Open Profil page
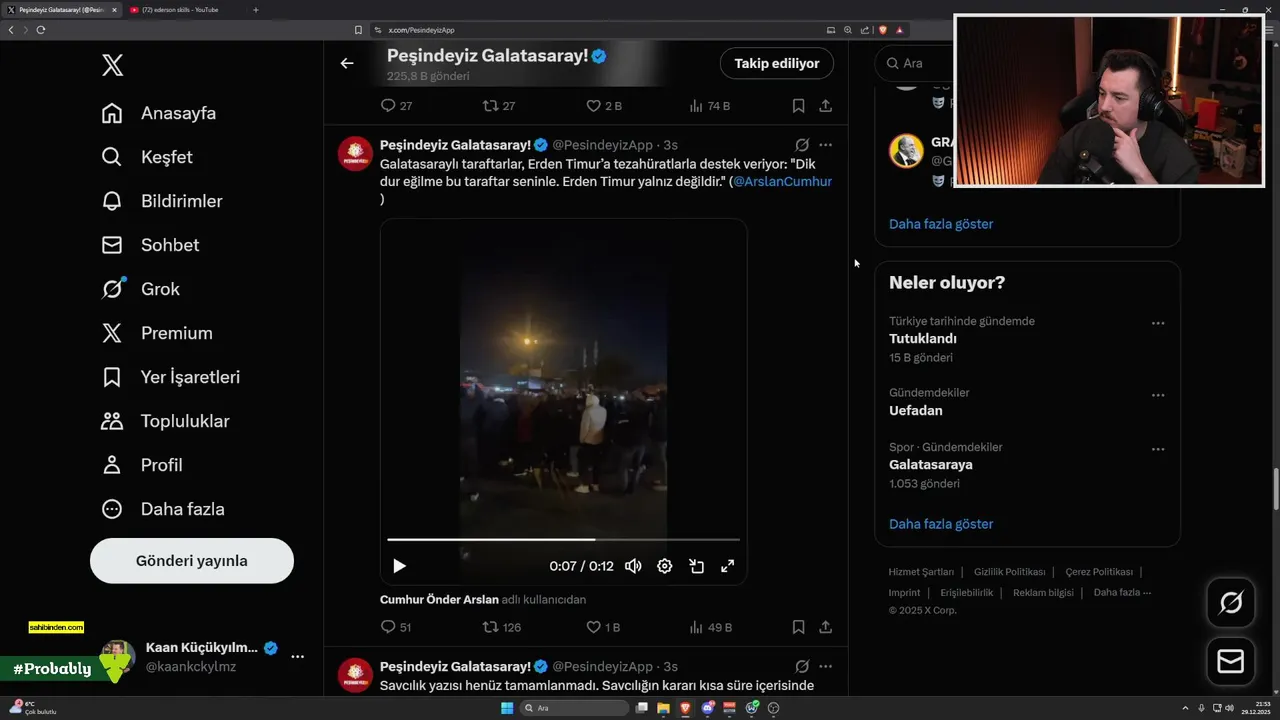Image resolution: width=1280 pixels, height=720 pixels. pos(142,465)
